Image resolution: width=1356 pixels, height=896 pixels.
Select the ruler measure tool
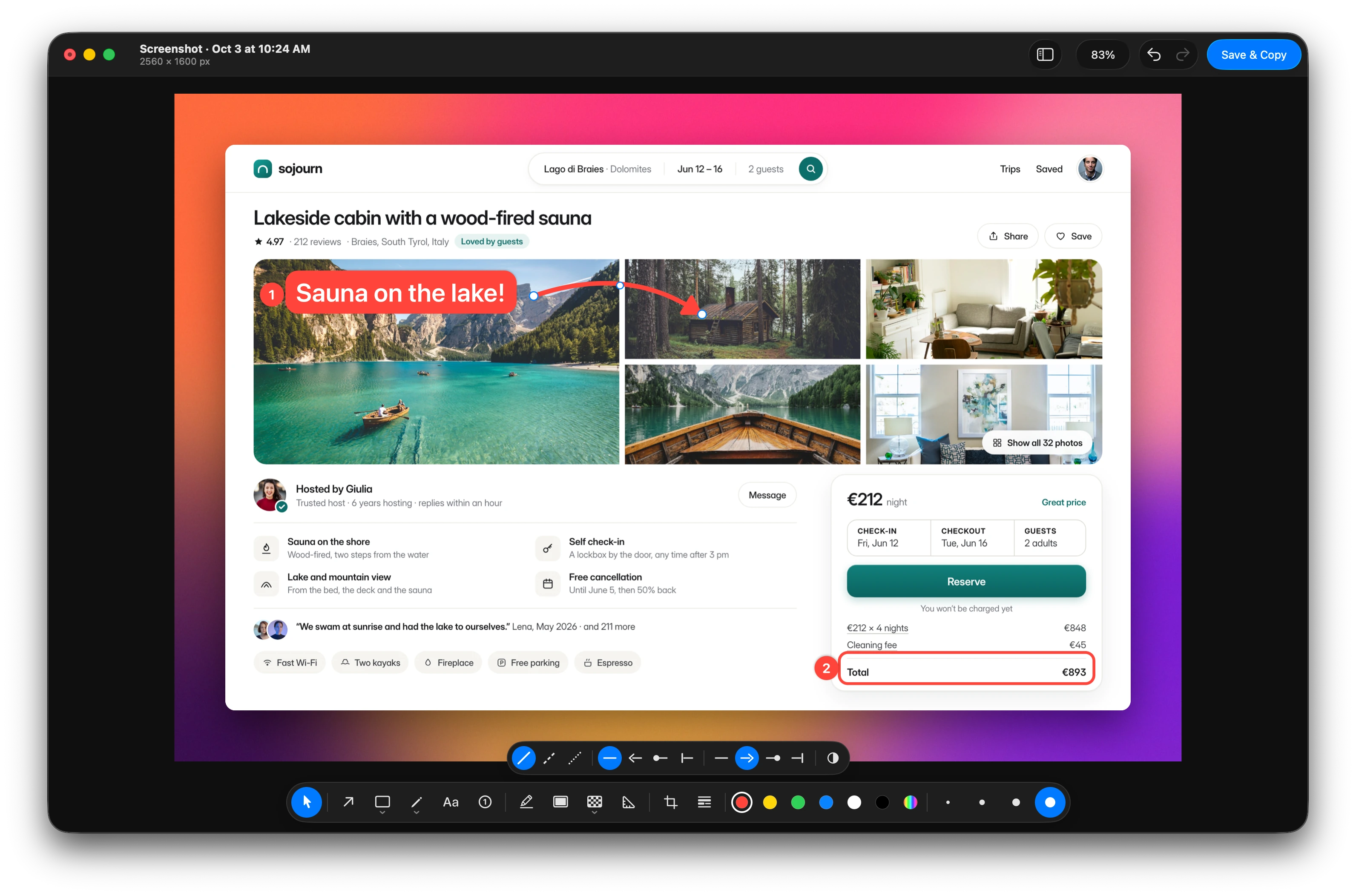pos(628,802)
